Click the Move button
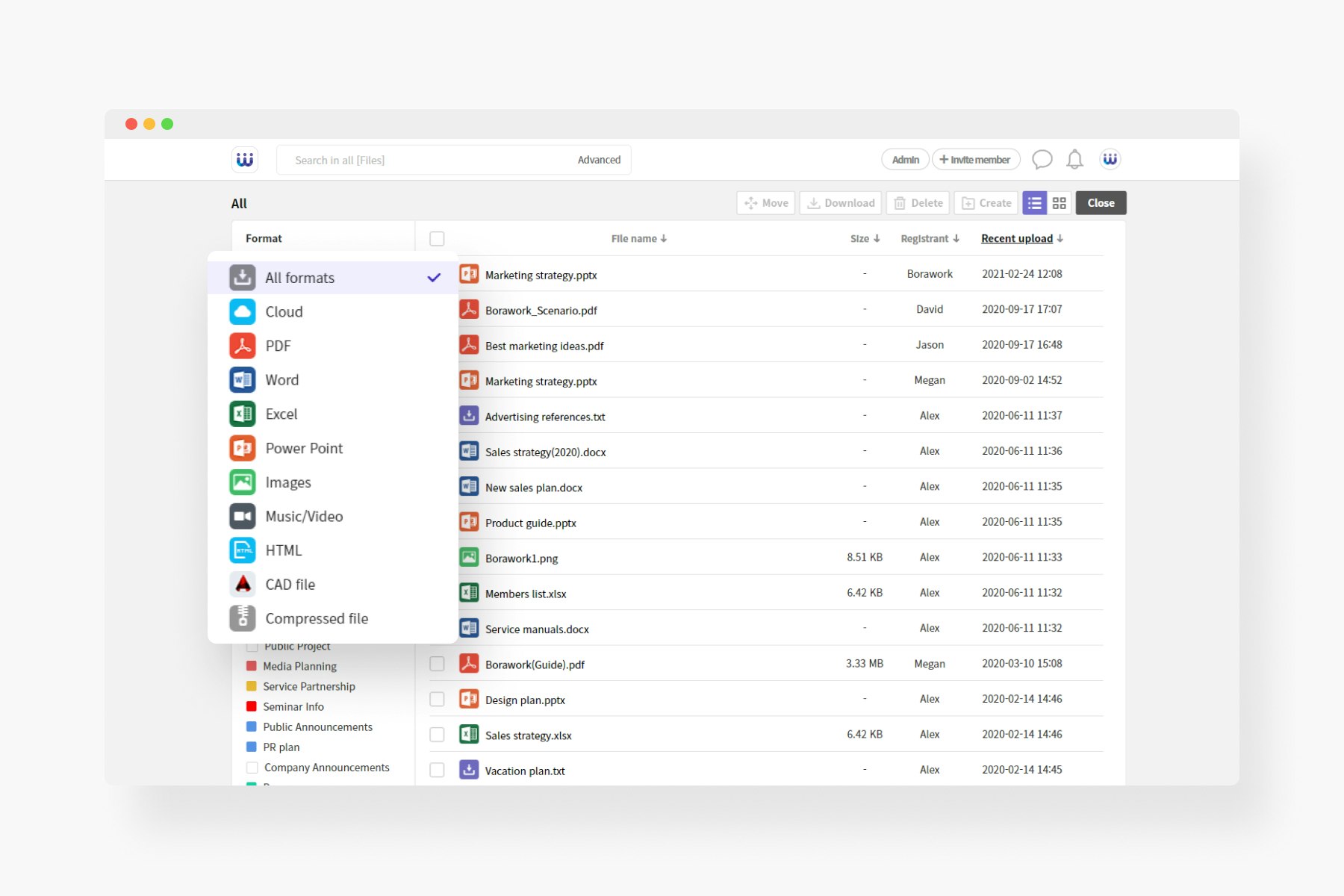 click(766, 203)
